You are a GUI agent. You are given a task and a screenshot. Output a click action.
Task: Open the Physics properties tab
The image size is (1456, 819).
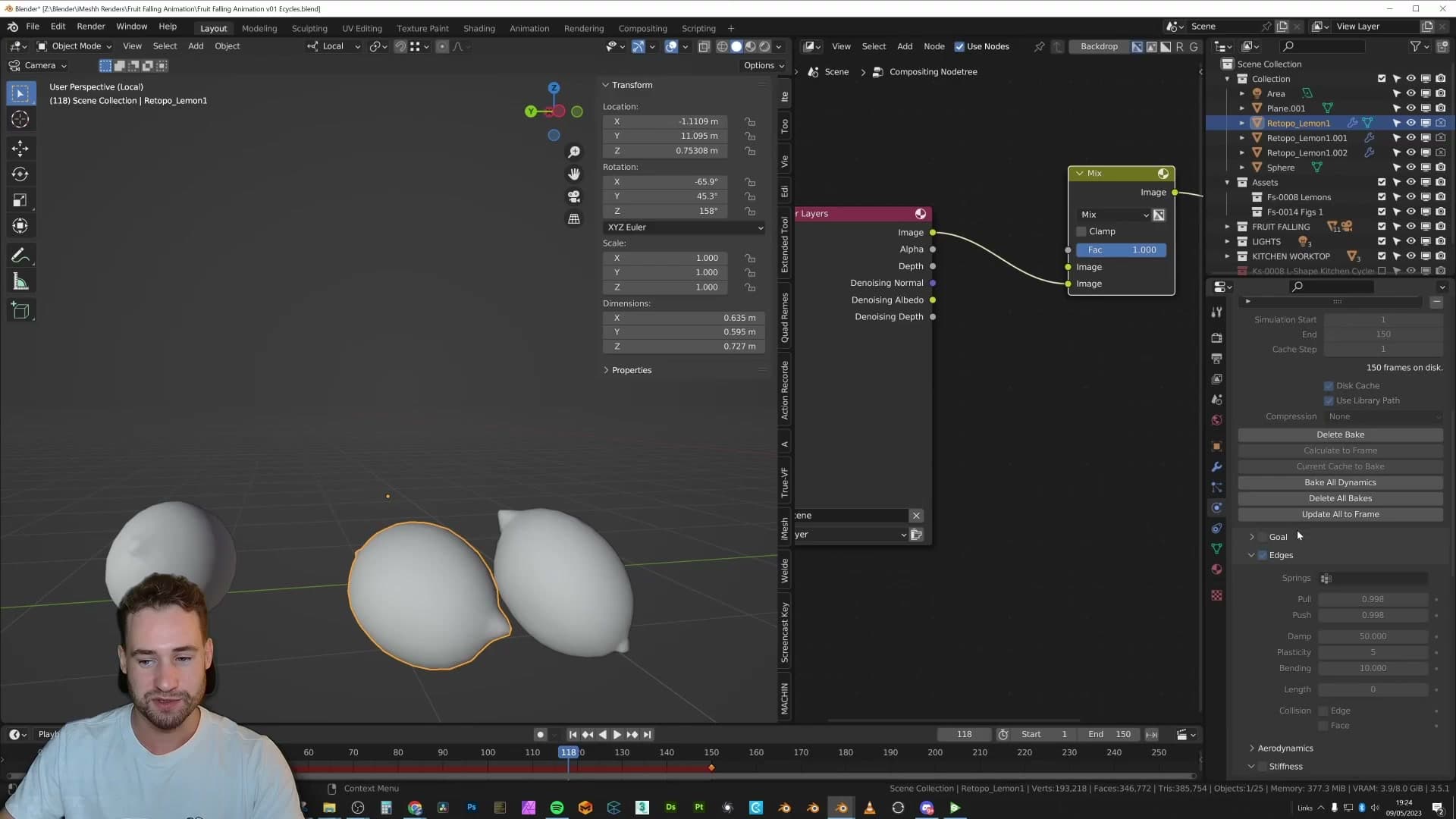(1216, 508)
